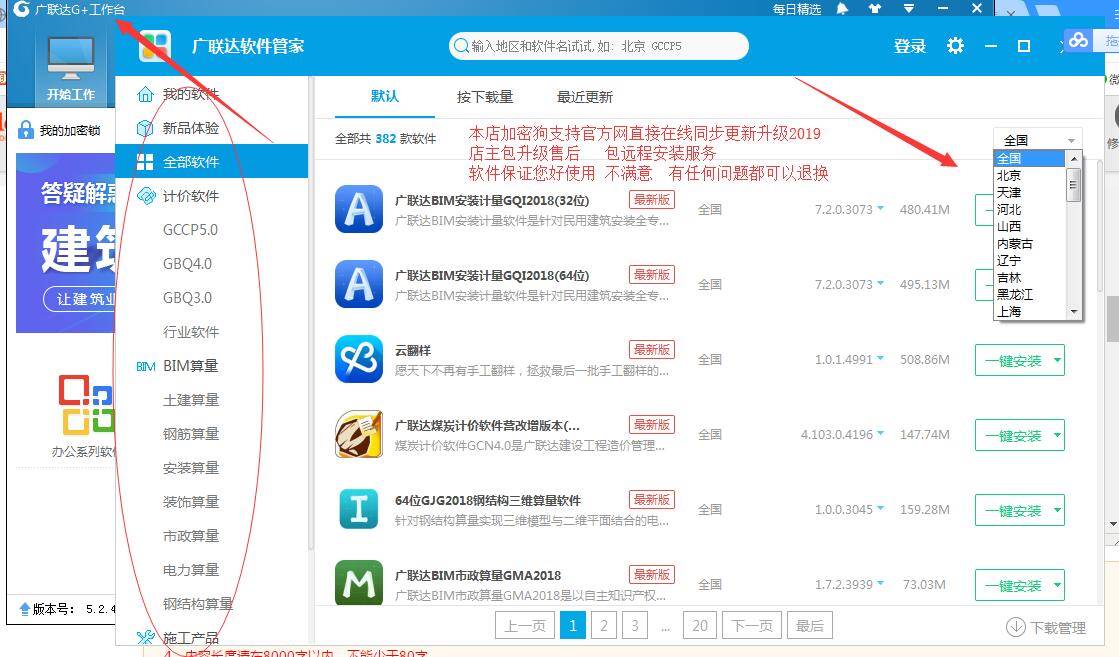Click the notification bell icon in title bar
This screenshot has width=1119, height=657.
842,9
